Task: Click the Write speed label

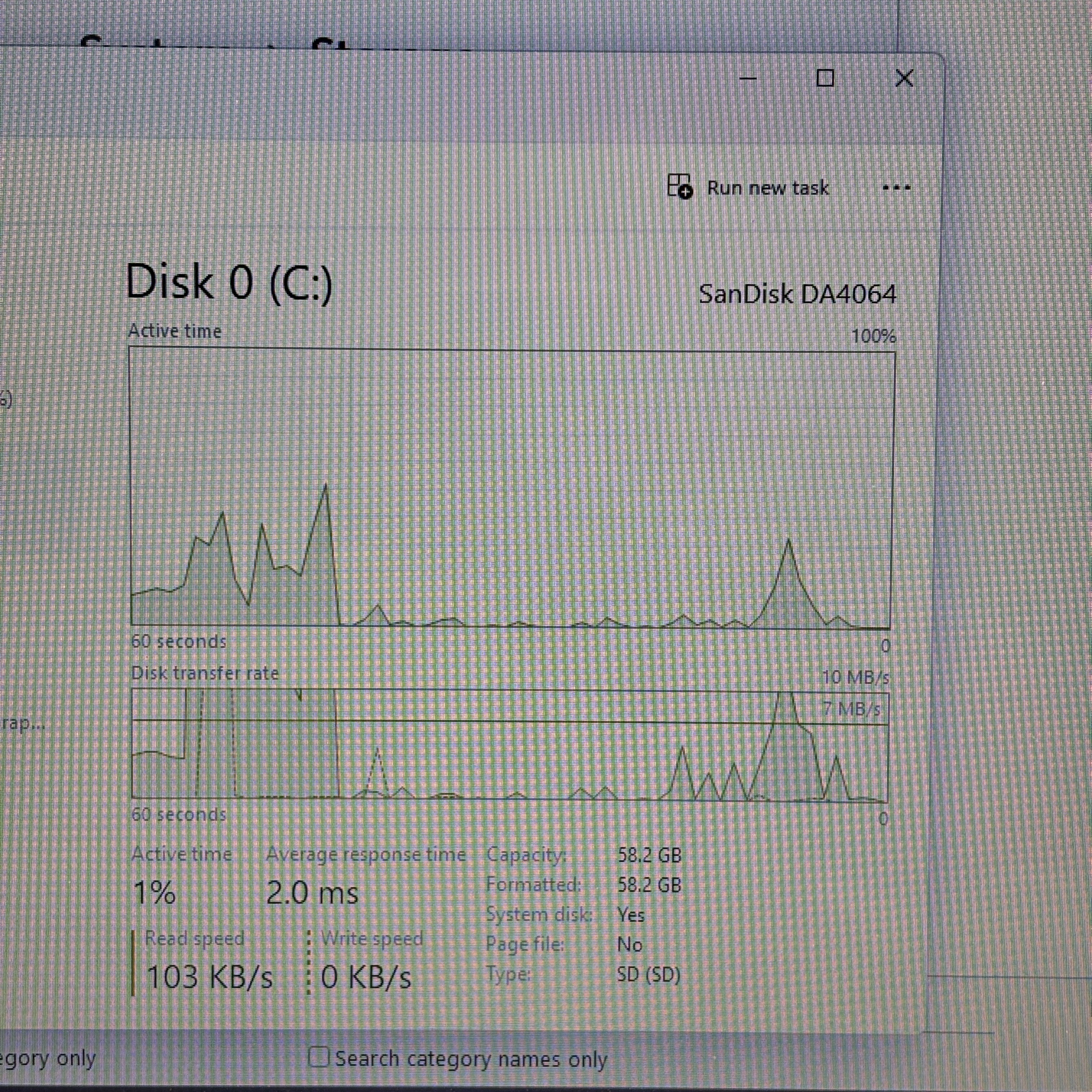Action: (x=372, y=938)
